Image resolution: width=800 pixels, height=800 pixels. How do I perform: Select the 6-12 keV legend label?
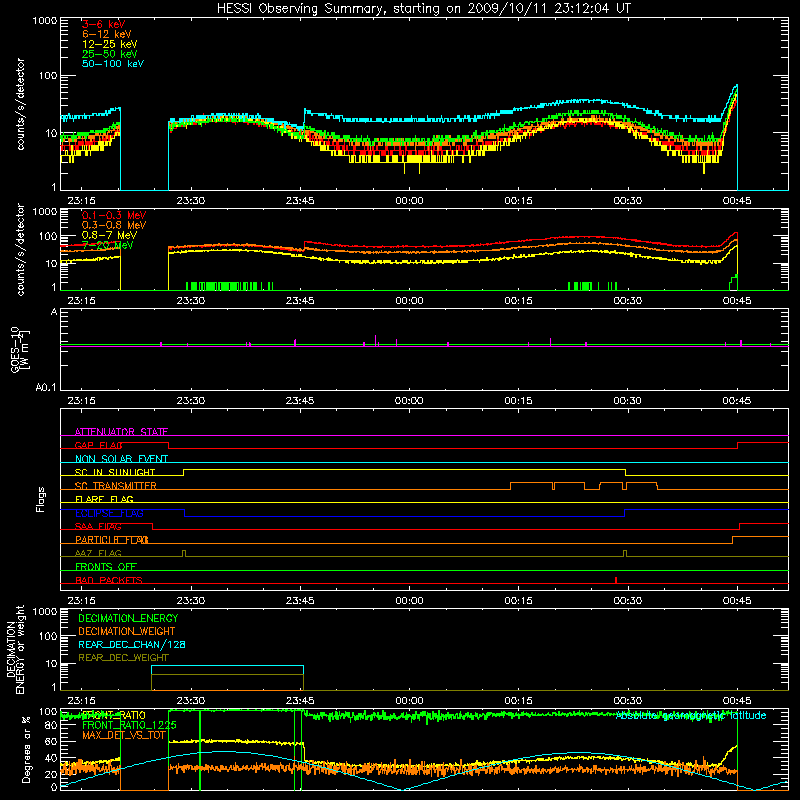pos(107,34)
